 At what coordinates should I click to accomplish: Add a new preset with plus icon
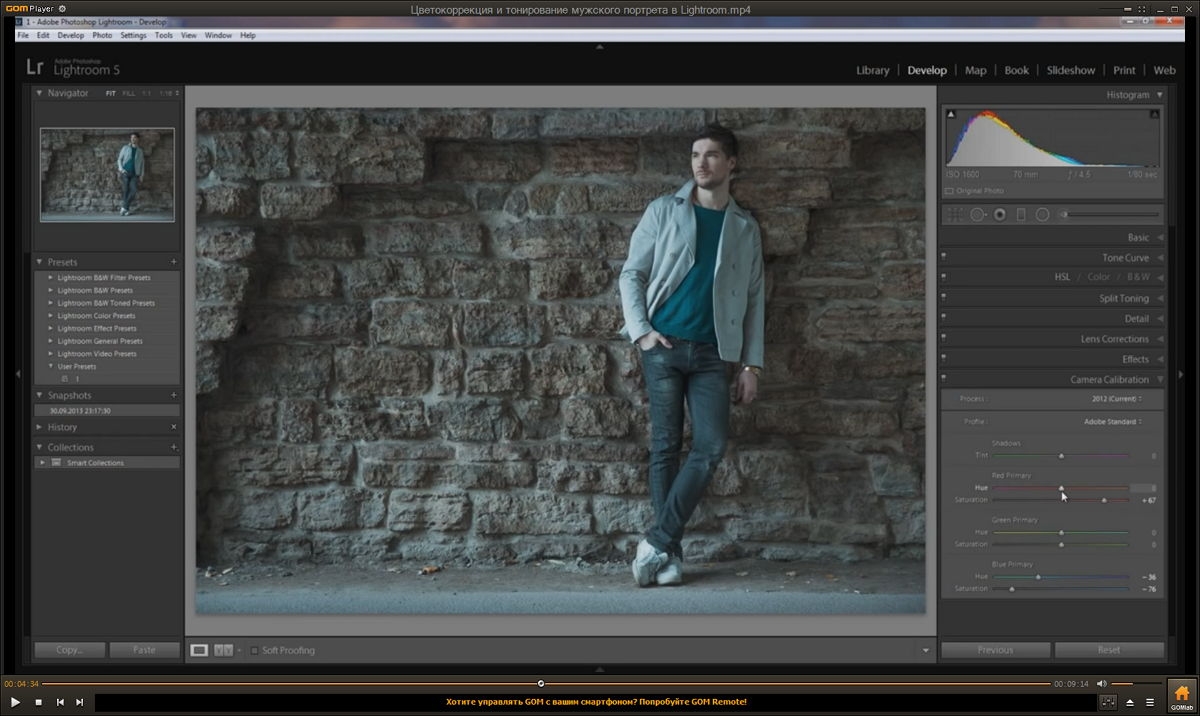pyautogui.click(x=174, y=262)
